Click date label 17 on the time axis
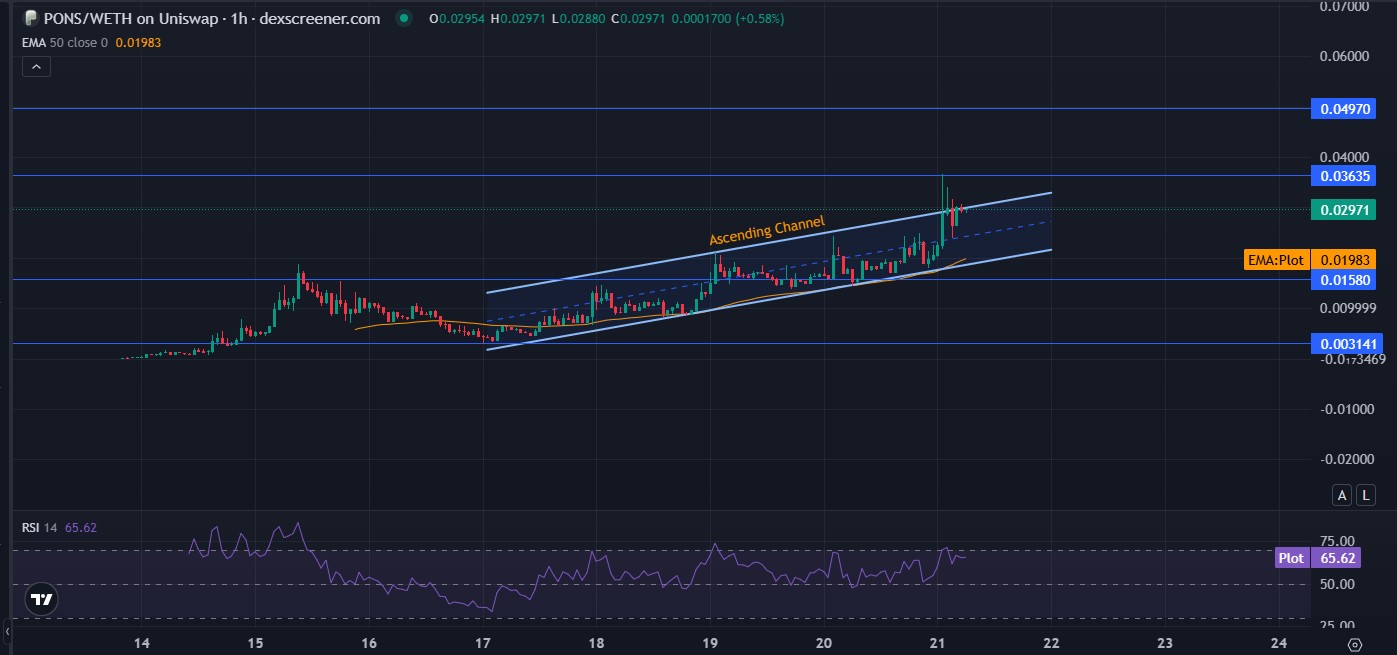This screenshot has width=1397, height=655. click(482, 642)
